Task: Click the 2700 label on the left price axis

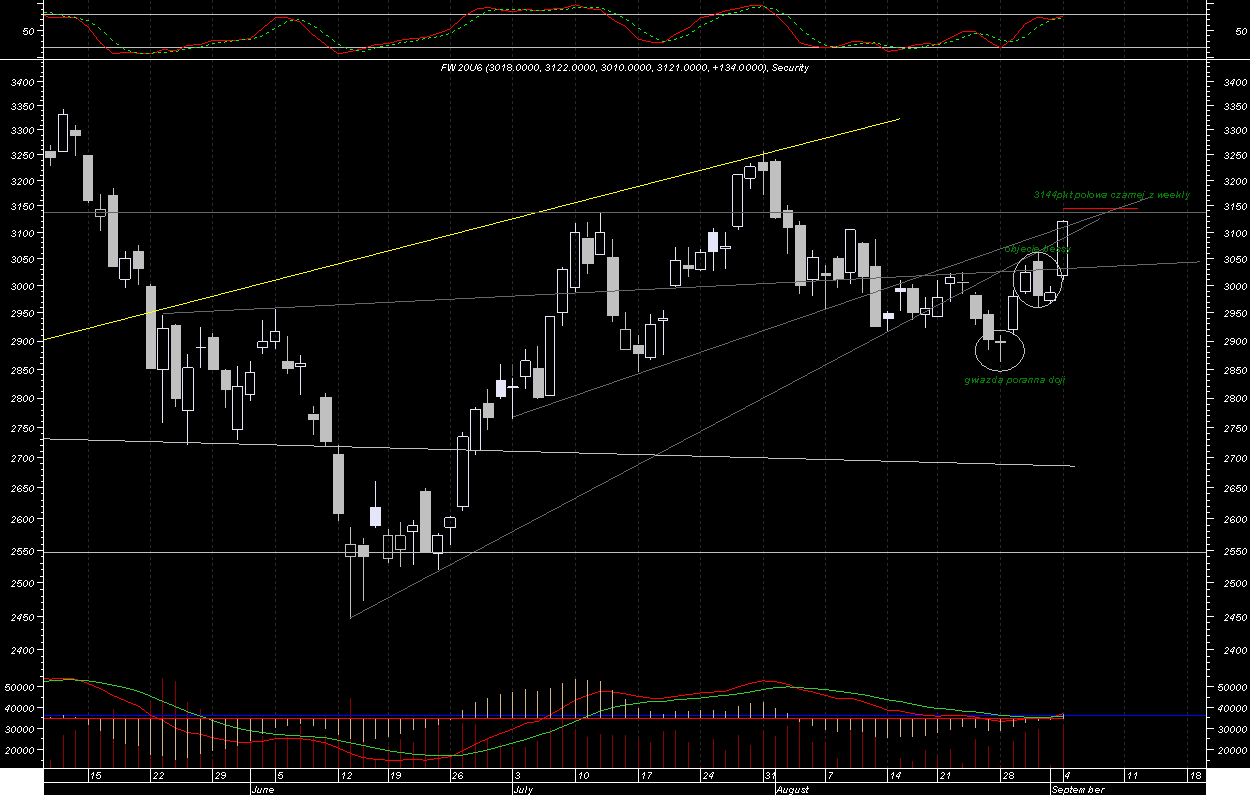Action: [23, 459]
